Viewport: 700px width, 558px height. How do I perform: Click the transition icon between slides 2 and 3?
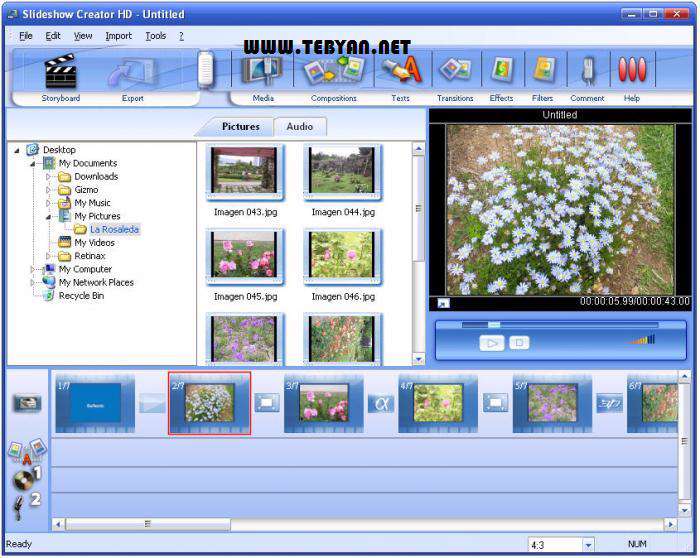pos(267,403)
